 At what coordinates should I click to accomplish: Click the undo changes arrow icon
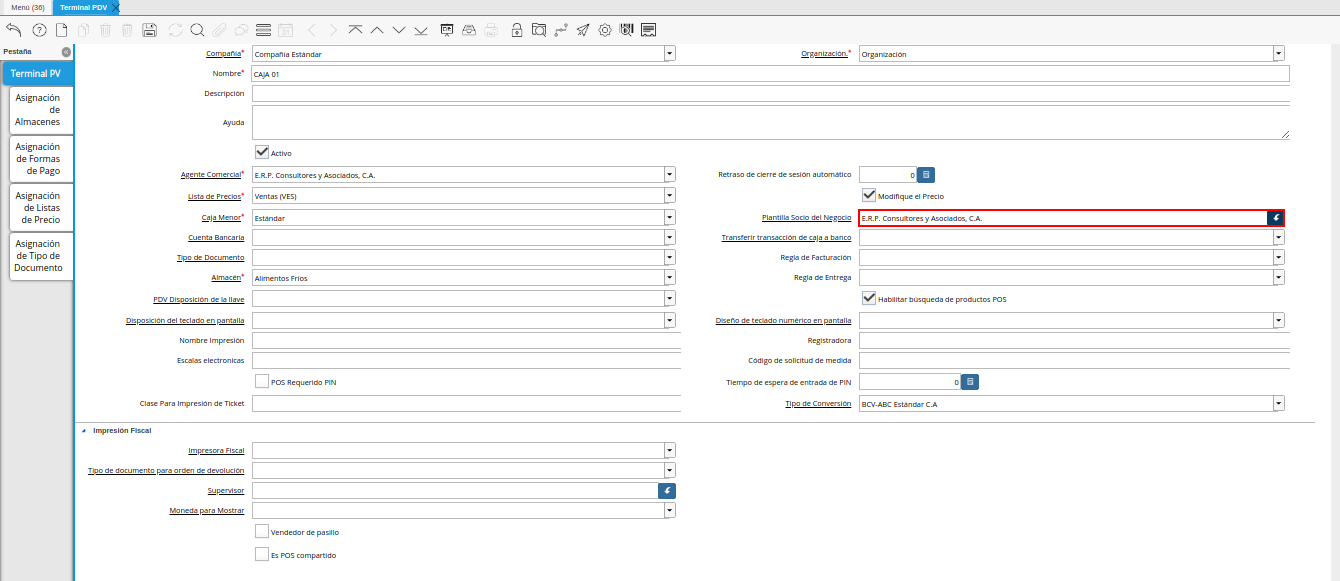click(x=14, y=30)
